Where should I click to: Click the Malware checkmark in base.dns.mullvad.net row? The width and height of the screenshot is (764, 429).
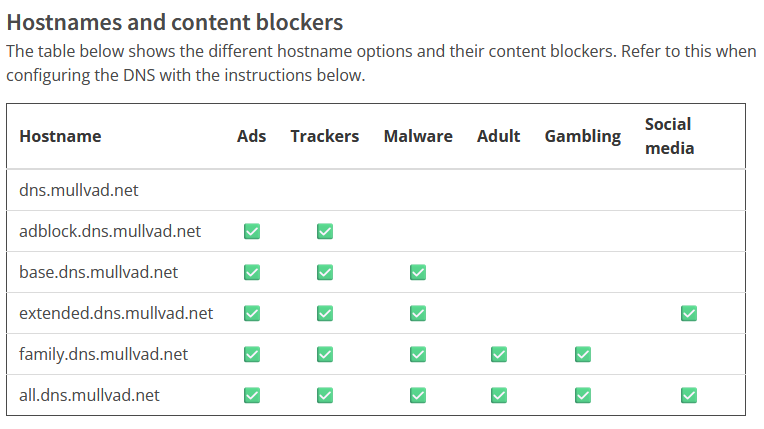click(x=418, y=272)
